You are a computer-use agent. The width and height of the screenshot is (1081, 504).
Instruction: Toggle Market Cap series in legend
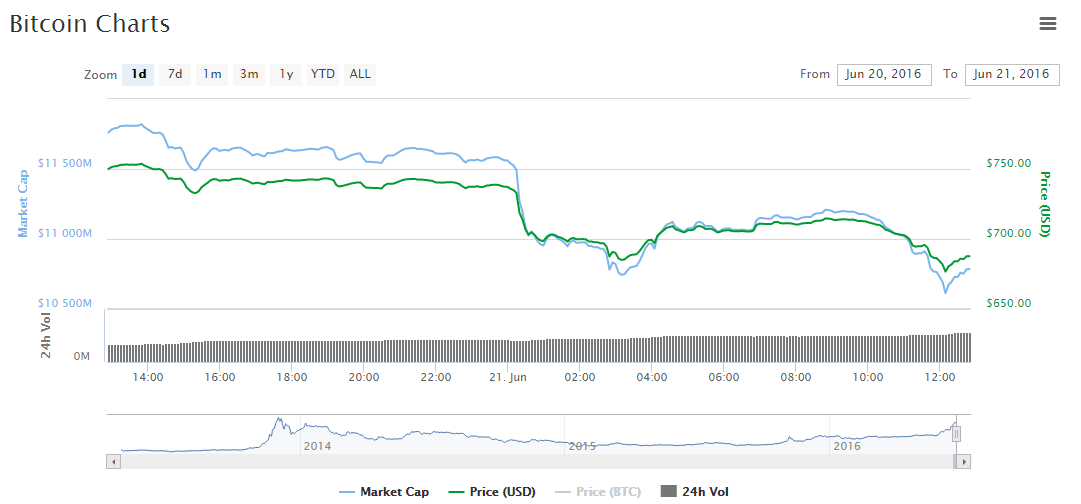pos(385,492)
